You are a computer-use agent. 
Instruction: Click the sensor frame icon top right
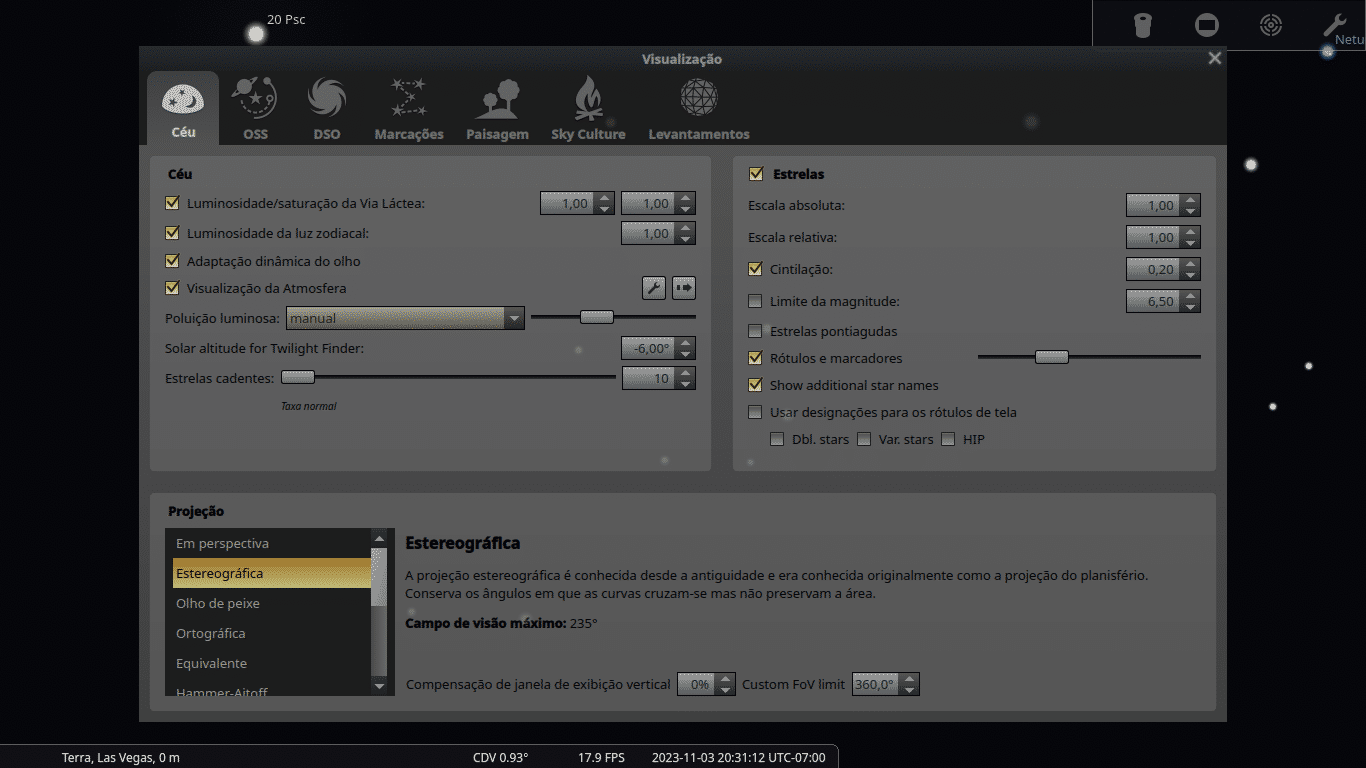[1207, 25]
